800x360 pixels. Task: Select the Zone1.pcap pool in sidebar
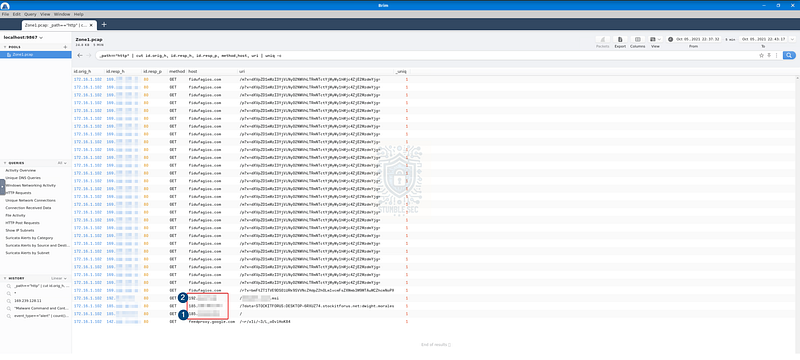click(36, 54)
